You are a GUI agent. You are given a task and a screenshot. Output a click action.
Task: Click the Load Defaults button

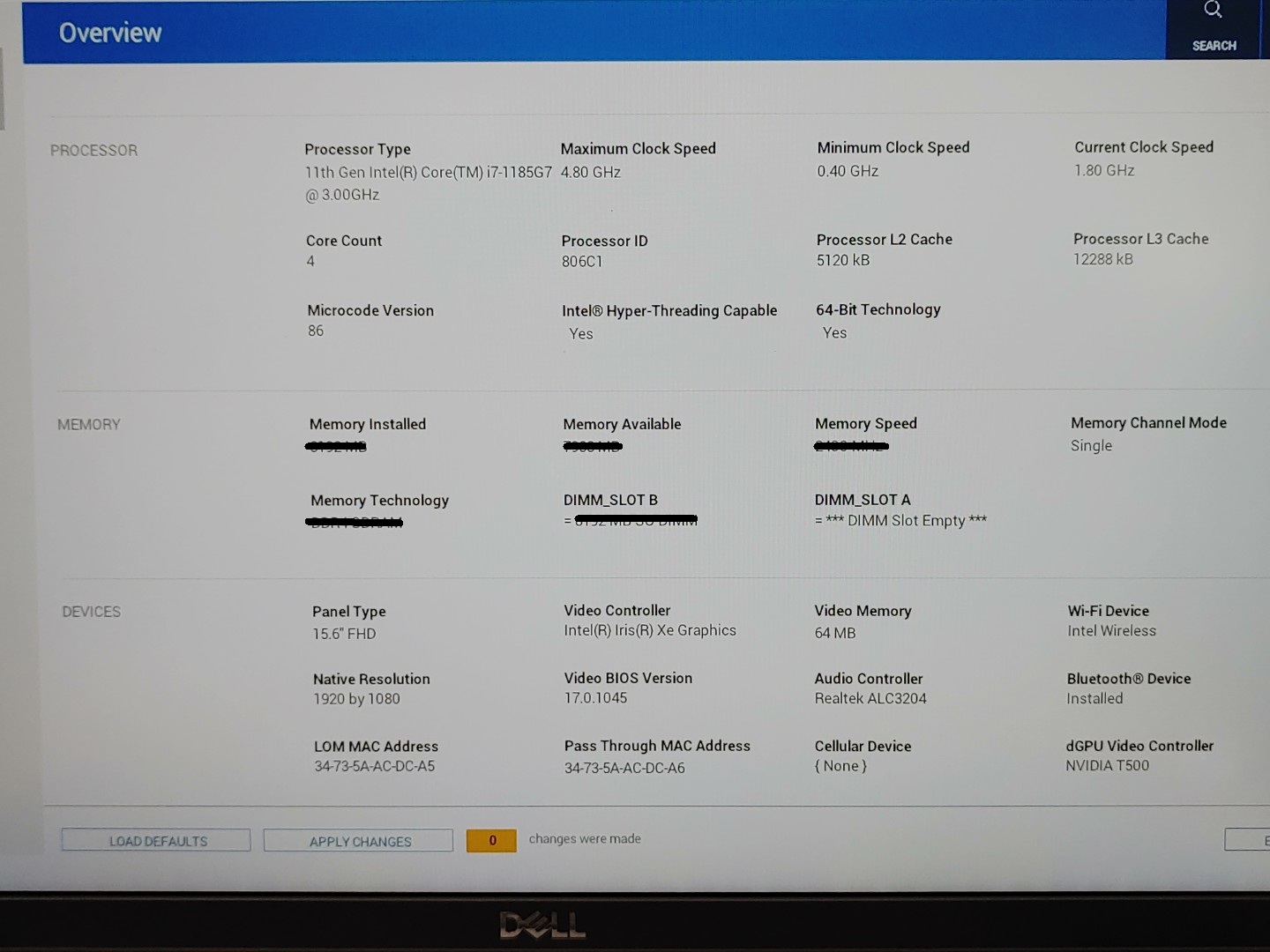click(x=157, y=841)
